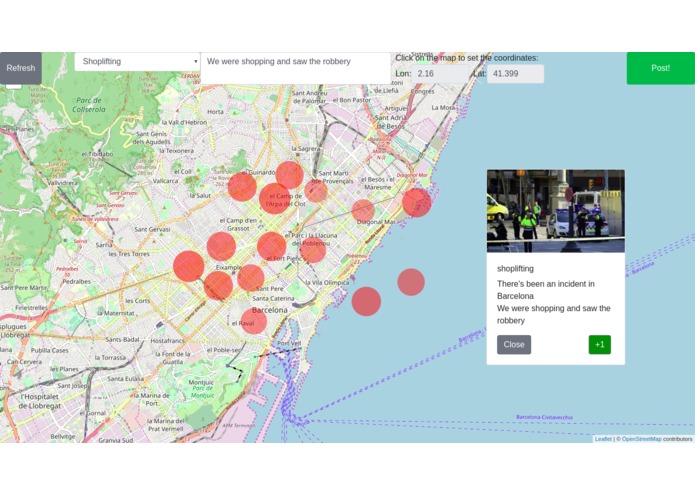Select the incident marker on el Raval

pyautogui.click(x=254, y=321)
